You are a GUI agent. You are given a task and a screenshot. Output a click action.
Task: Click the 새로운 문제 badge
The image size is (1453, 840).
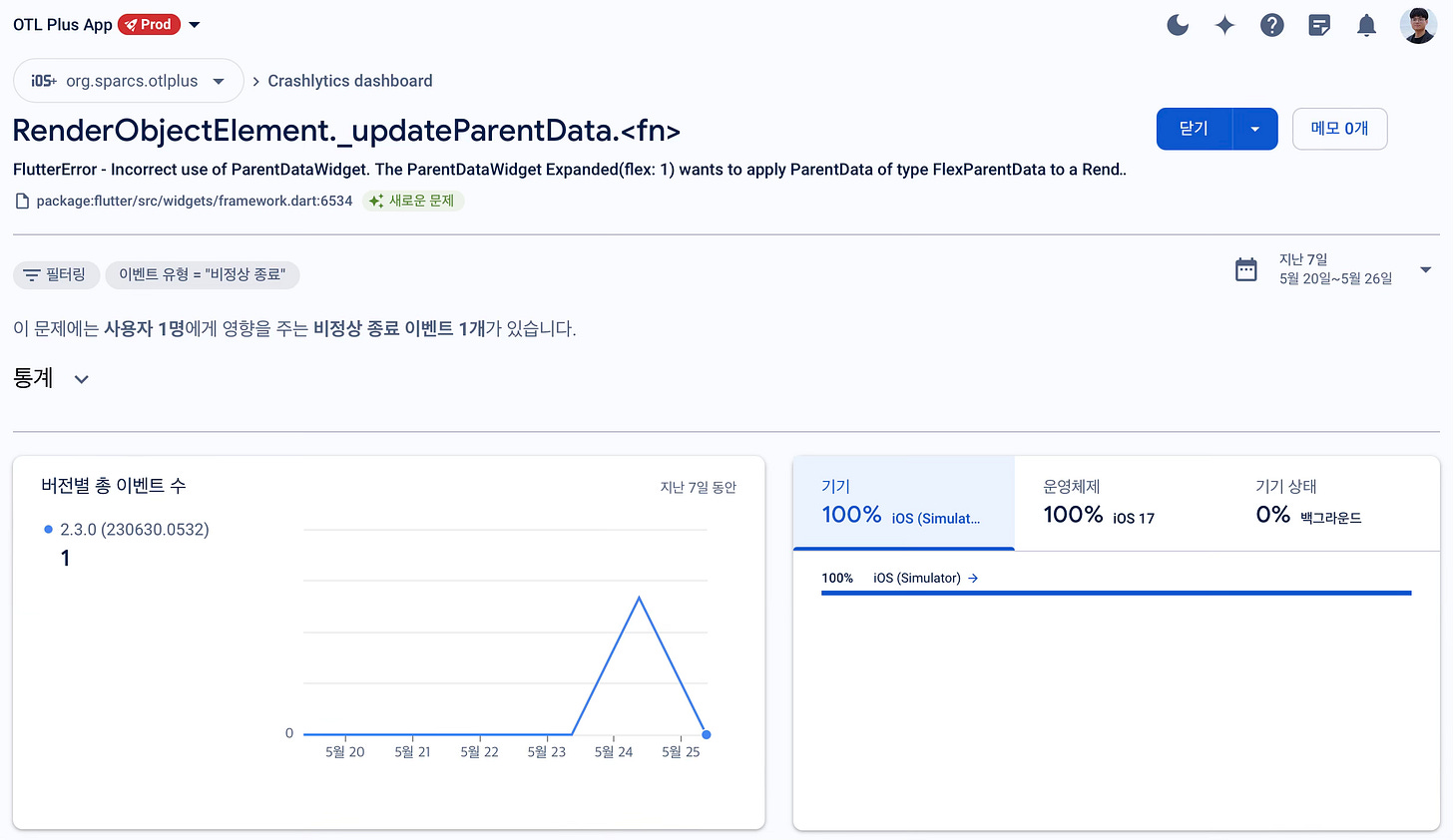coord(413,201)
